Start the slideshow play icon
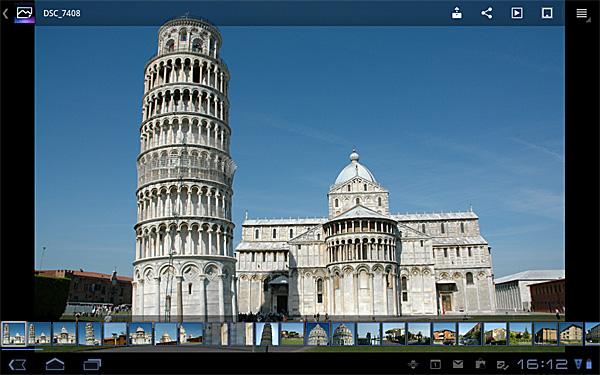600x375 pixels. click(517, 13)
